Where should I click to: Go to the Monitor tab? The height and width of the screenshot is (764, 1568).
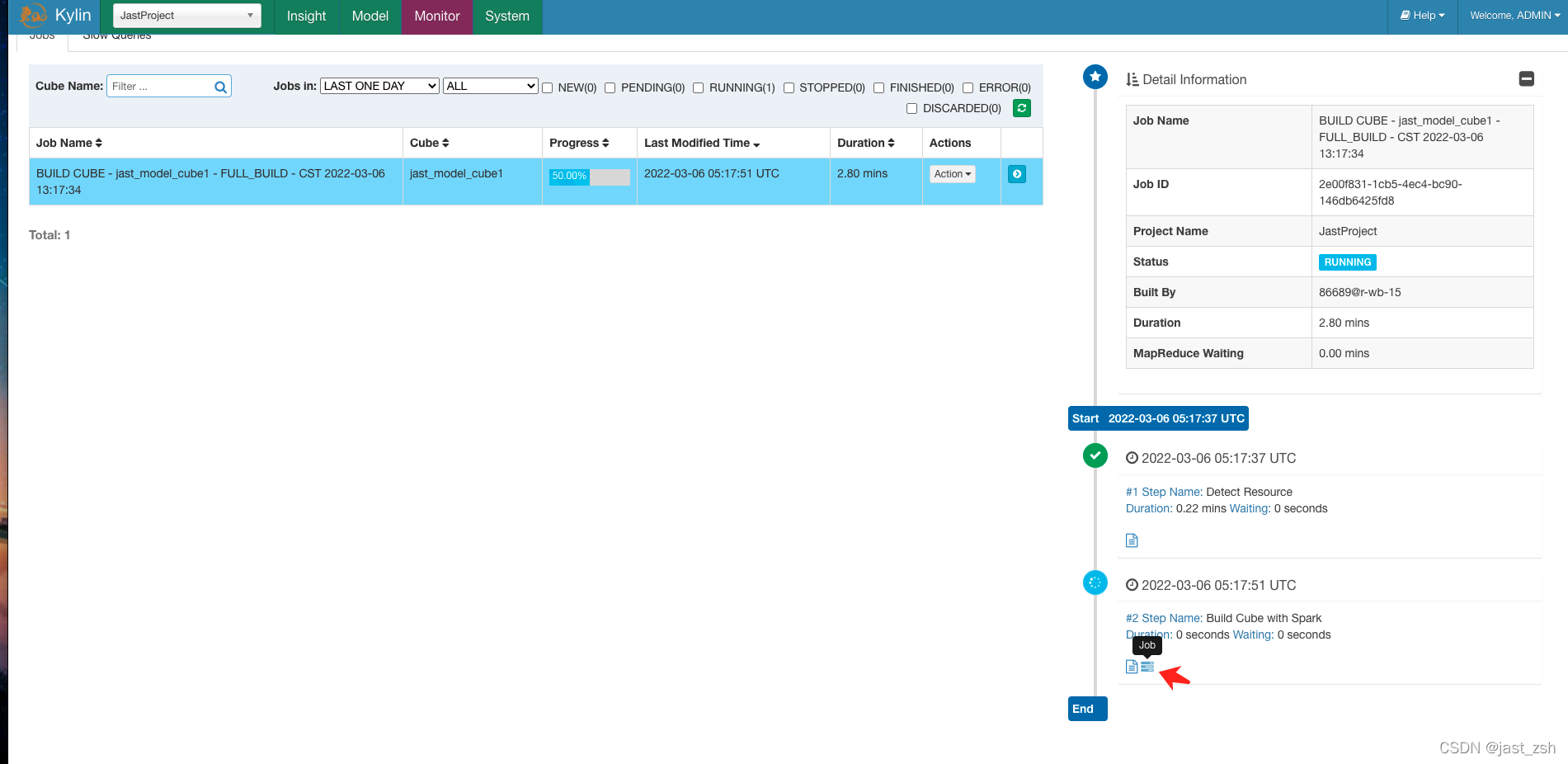click(x=437, y=16)
